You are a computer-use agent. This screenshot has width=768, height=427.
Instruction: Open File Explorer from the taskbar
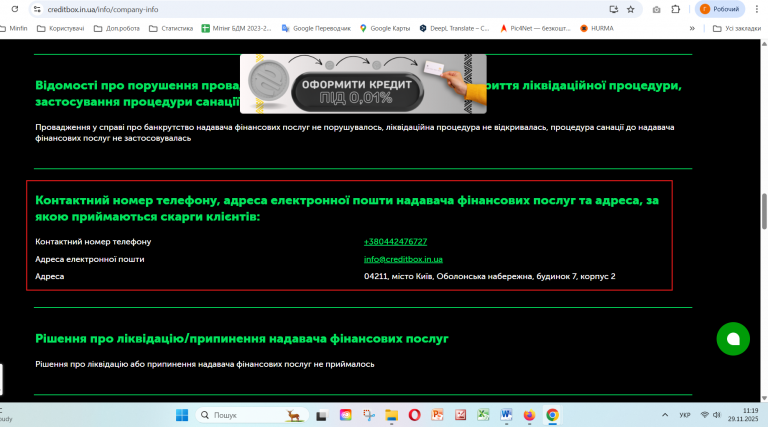pyautogui.click(x=391, y=415)
